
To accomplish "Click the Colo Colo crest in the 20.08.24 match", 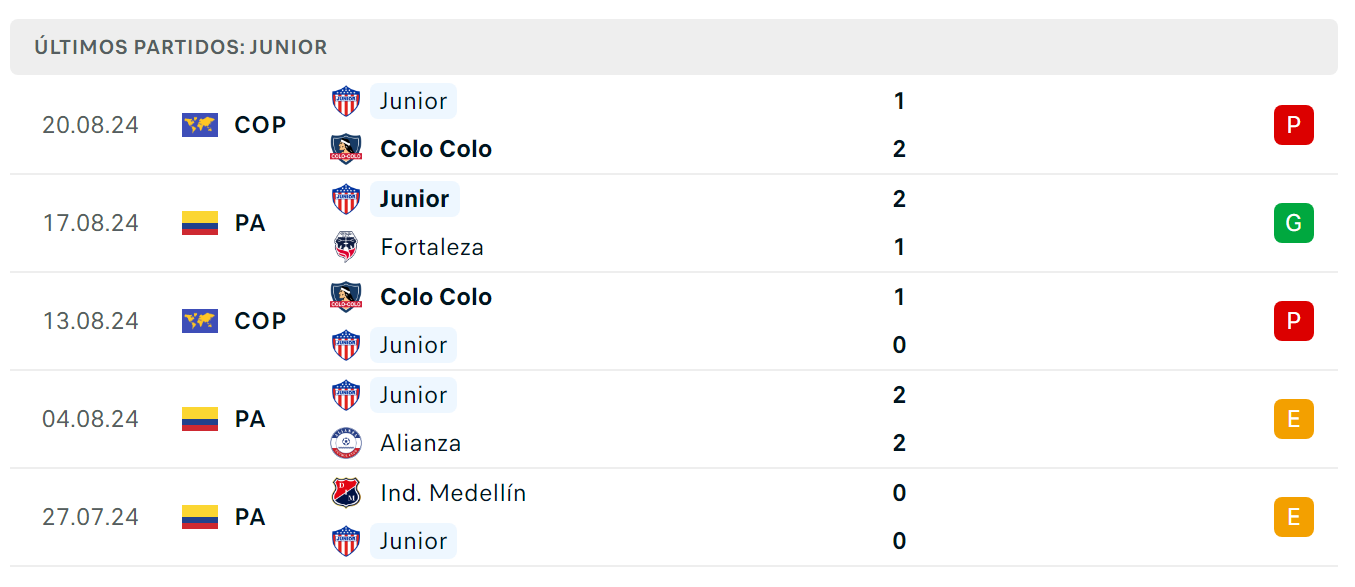I will pyautogui.click(x=346, y=149).
